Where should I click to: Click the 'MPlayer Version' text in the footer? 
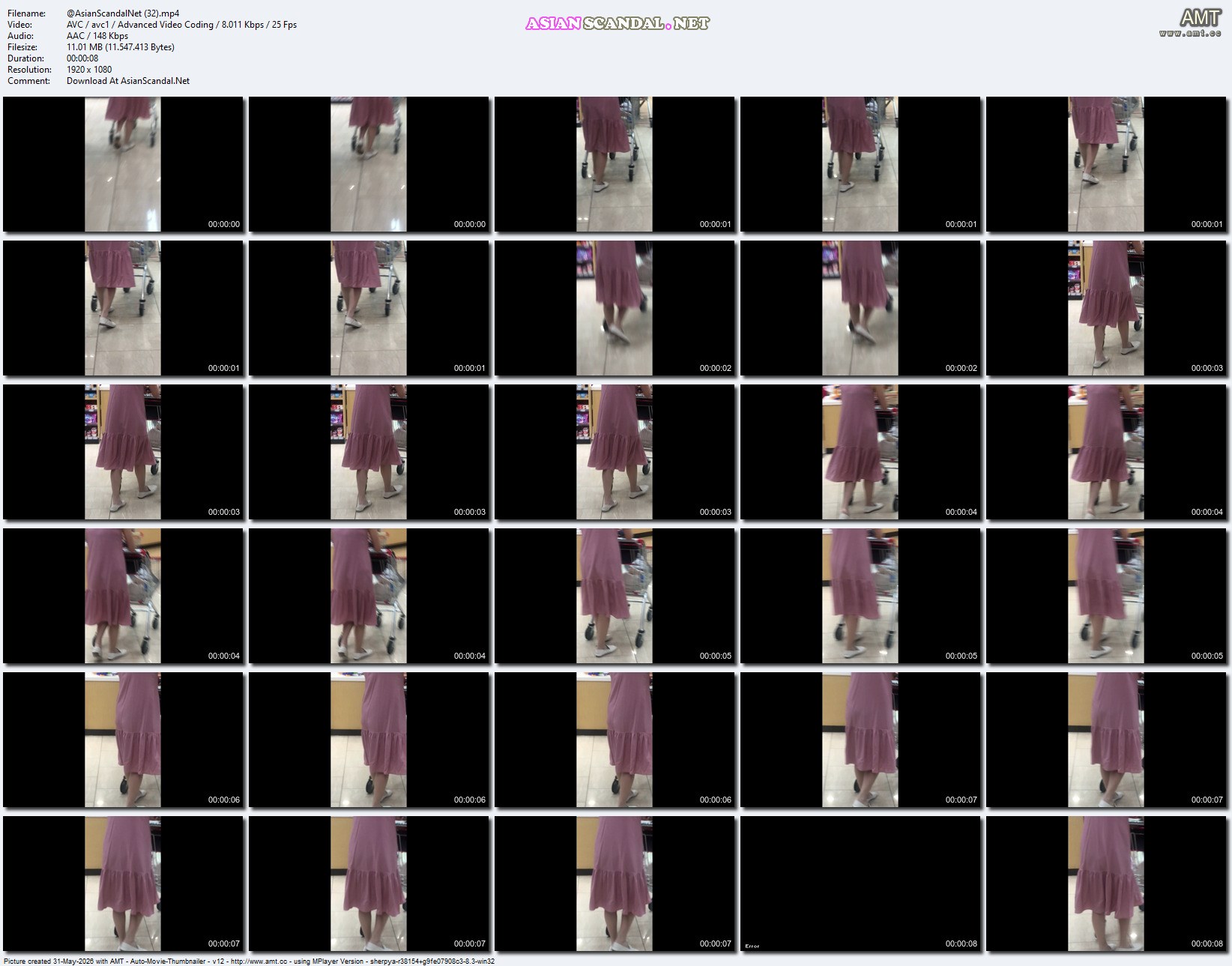pos(338,961)
